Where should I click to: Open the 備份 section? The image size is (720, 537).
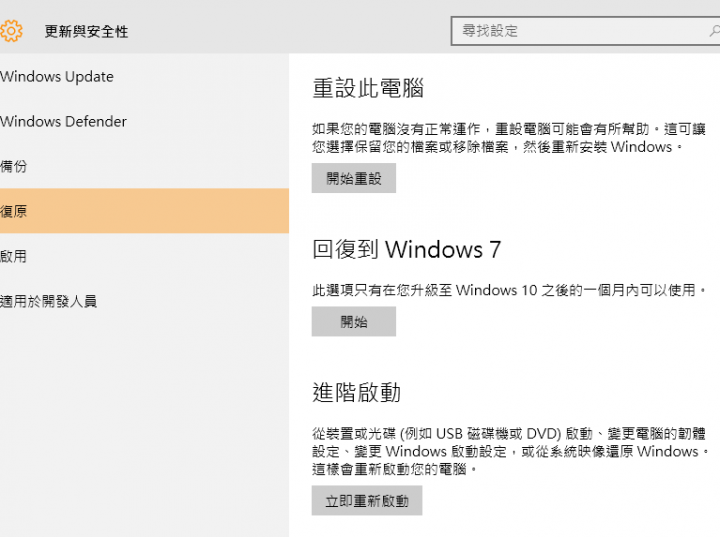144,166
